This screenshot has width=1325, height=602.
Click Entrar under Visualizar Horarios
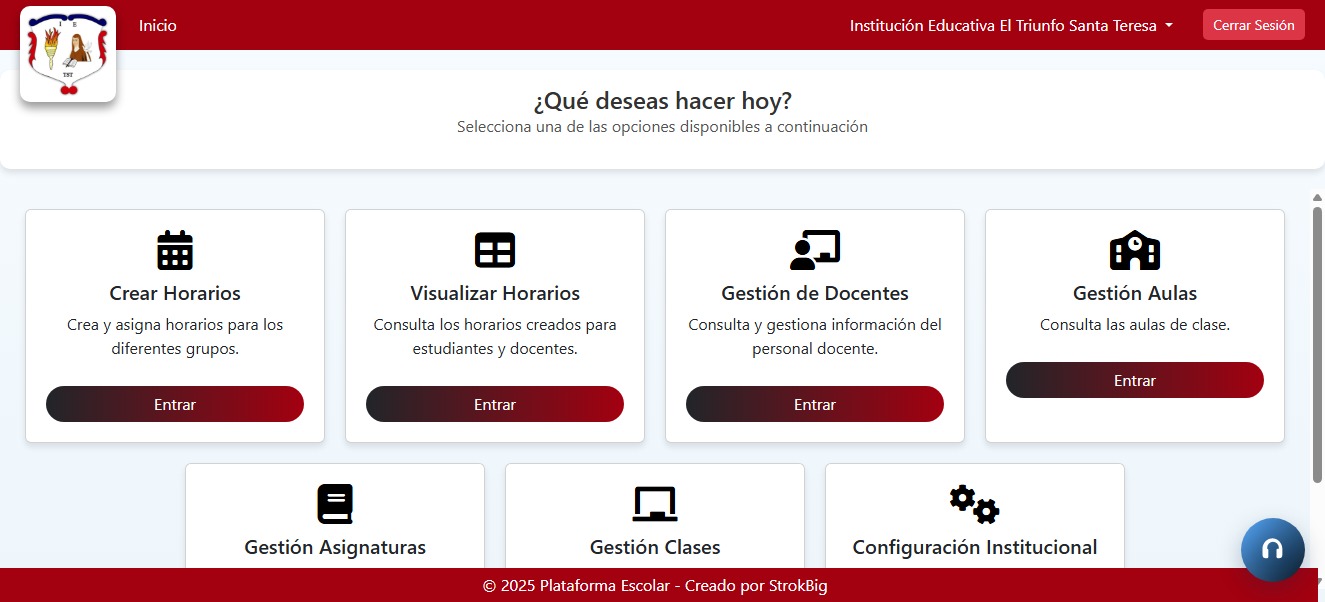point(494,404)
